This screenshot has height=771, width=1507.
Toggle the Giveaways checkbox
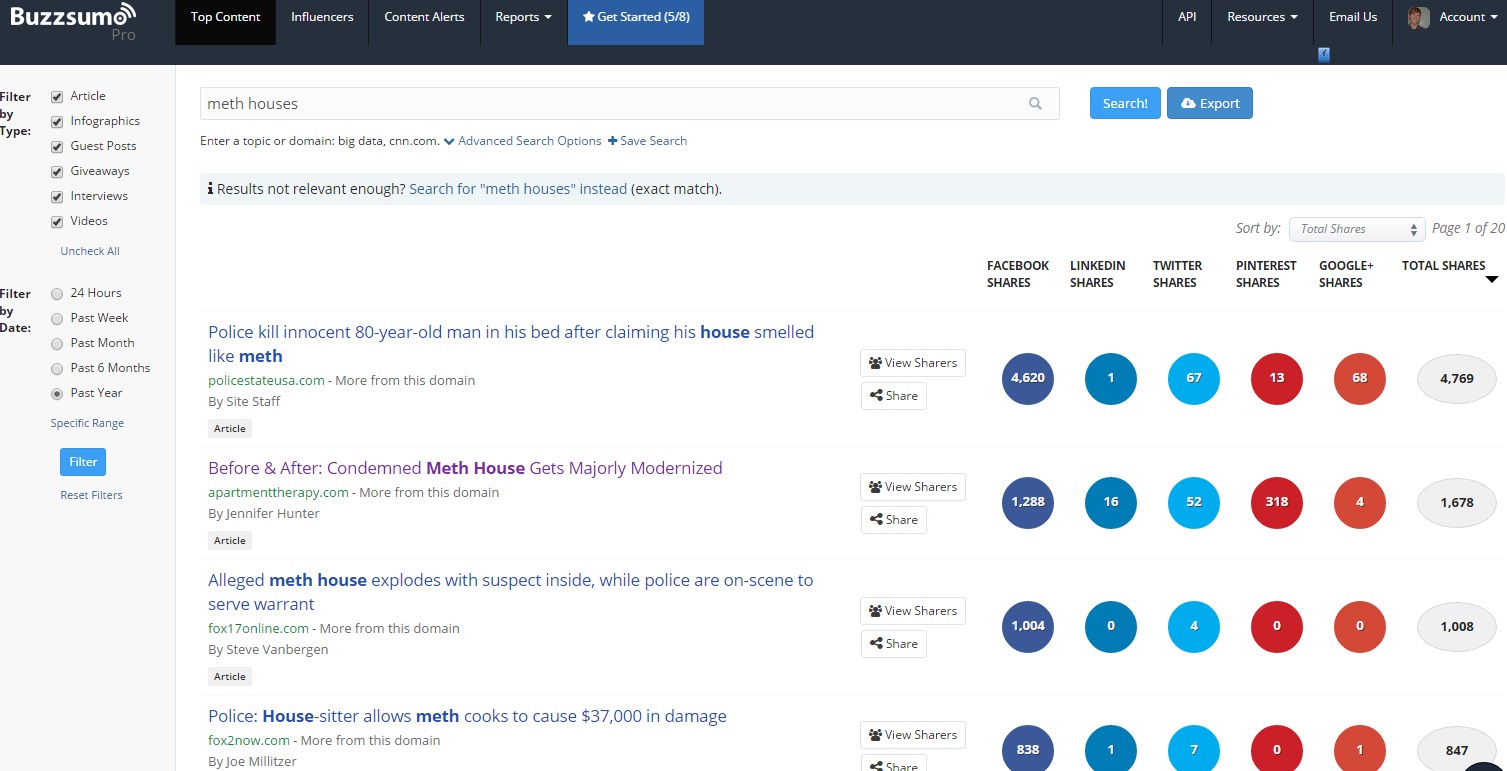[x=57, y=172]
